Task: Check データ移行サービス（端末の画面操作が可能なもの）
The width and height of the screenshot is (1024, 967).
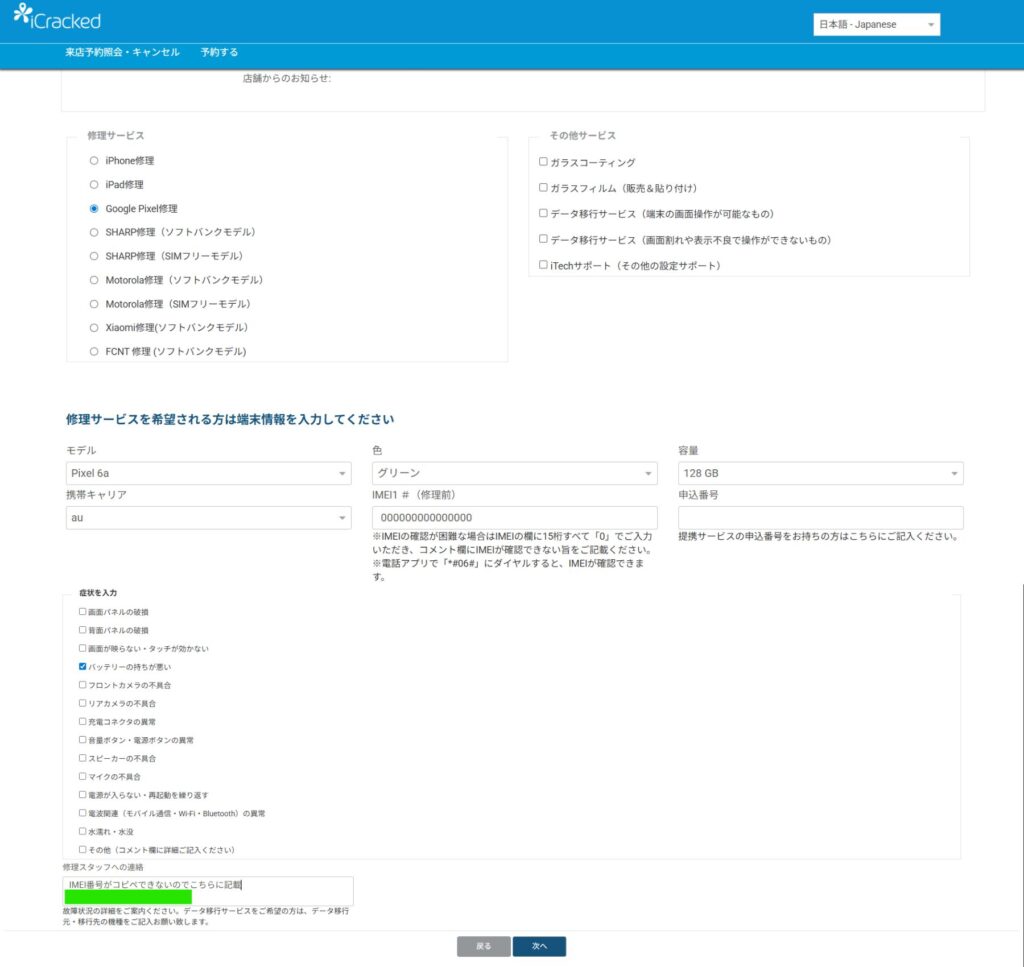Action: [x=543, y=213]
